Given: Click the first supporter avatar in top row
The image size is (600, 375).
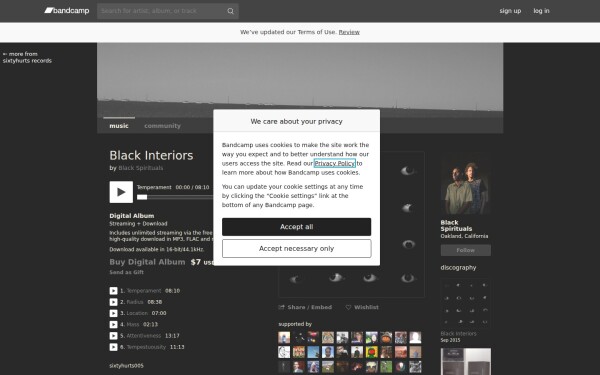Looking at the screenshot, I should click(x=284, y=338).
